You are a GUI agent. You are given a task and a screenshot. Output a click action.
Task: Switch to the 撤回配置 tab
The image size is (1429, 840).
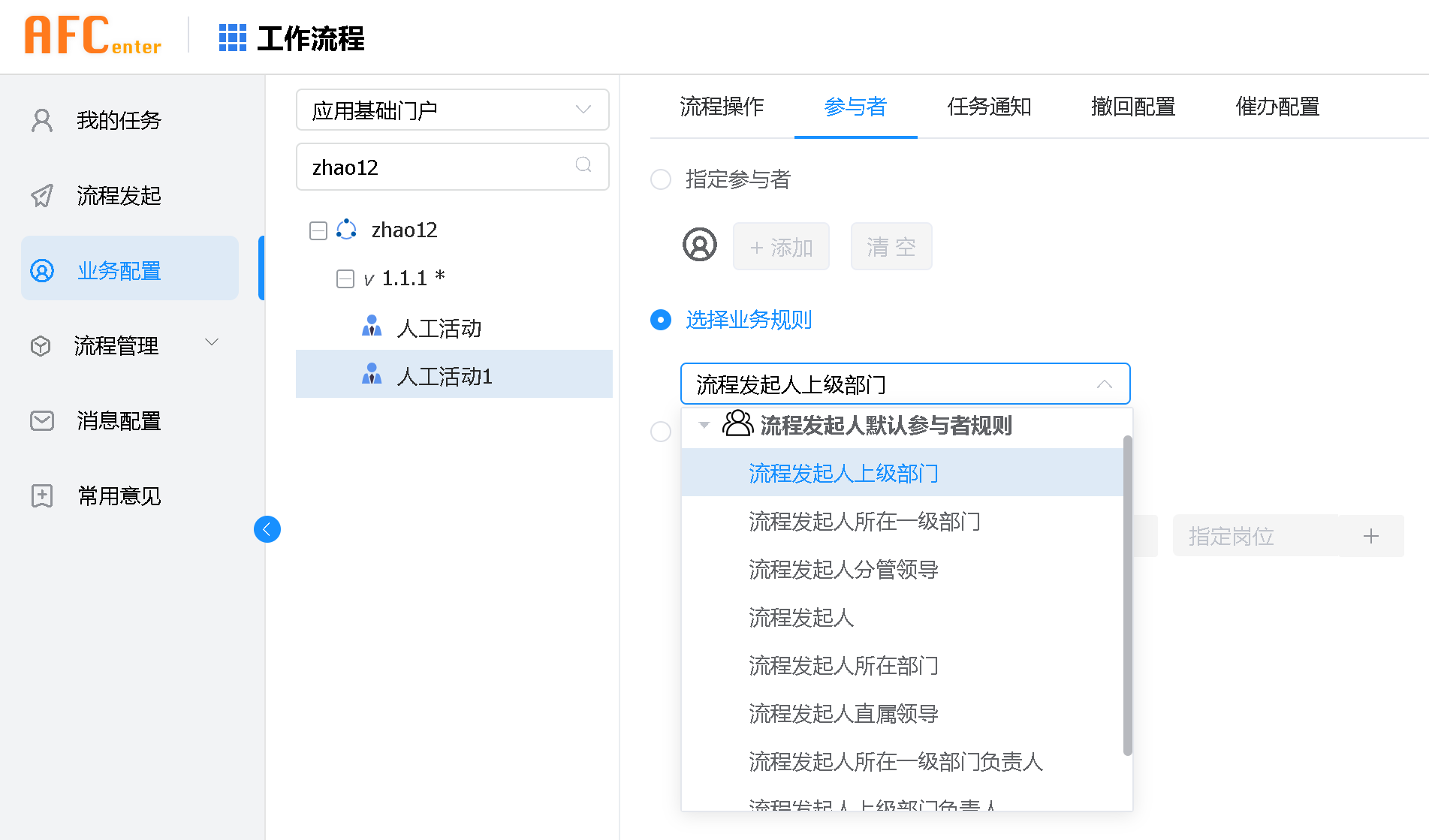[x=1132, y=107]
